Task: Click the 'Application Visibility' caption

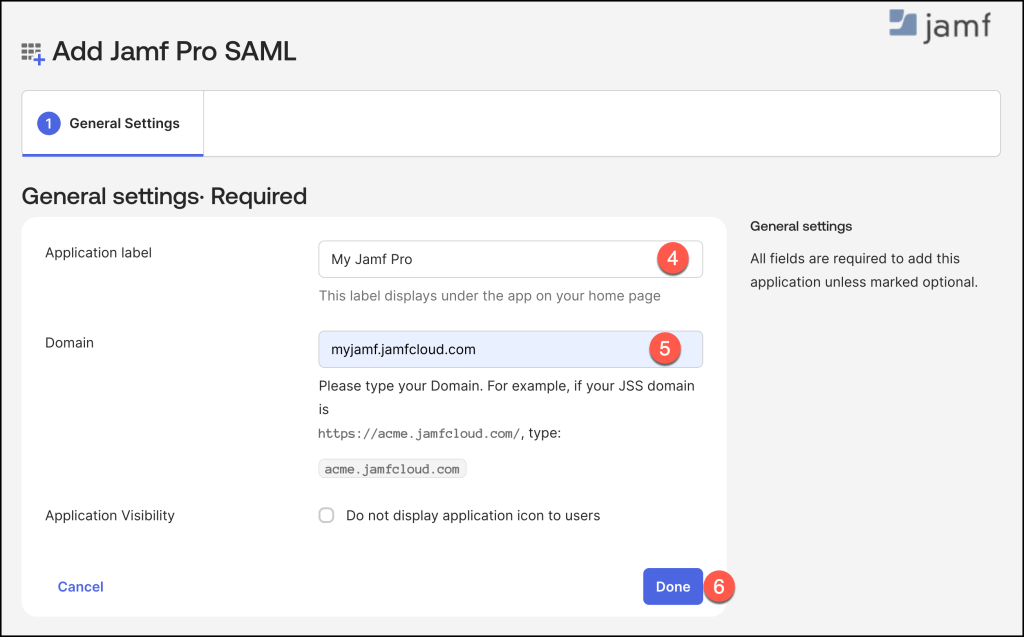Action: click(110, 516)
